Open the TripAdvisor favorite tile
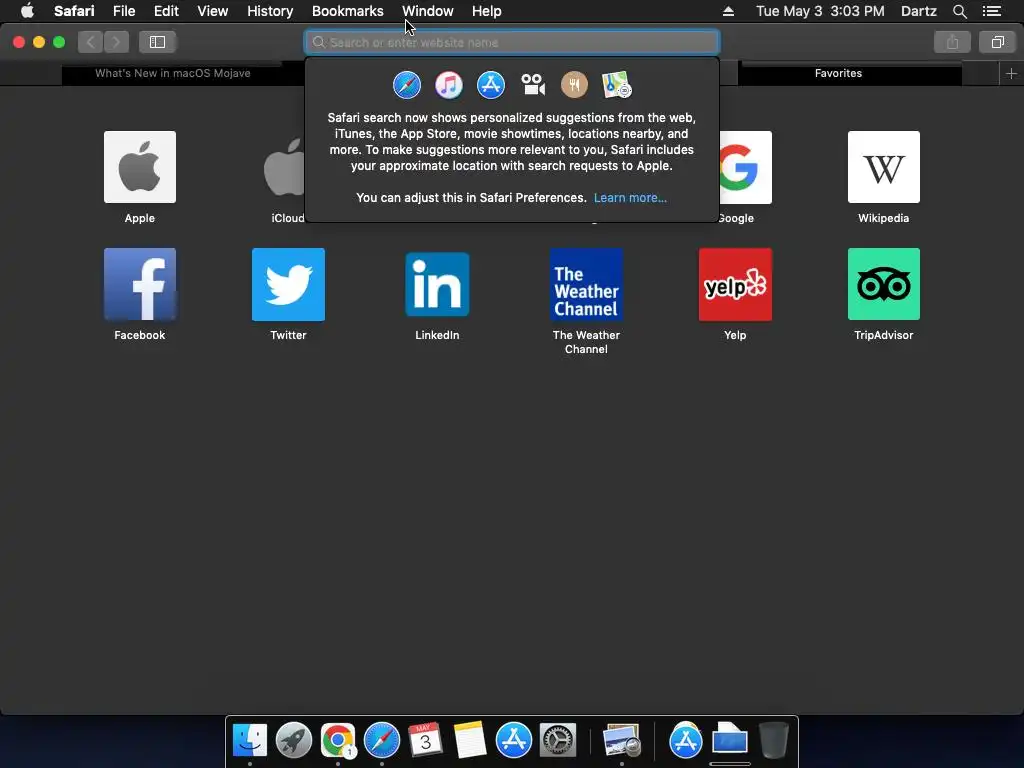This screenshot has height=768, width=1024. [x=884, y=284]
